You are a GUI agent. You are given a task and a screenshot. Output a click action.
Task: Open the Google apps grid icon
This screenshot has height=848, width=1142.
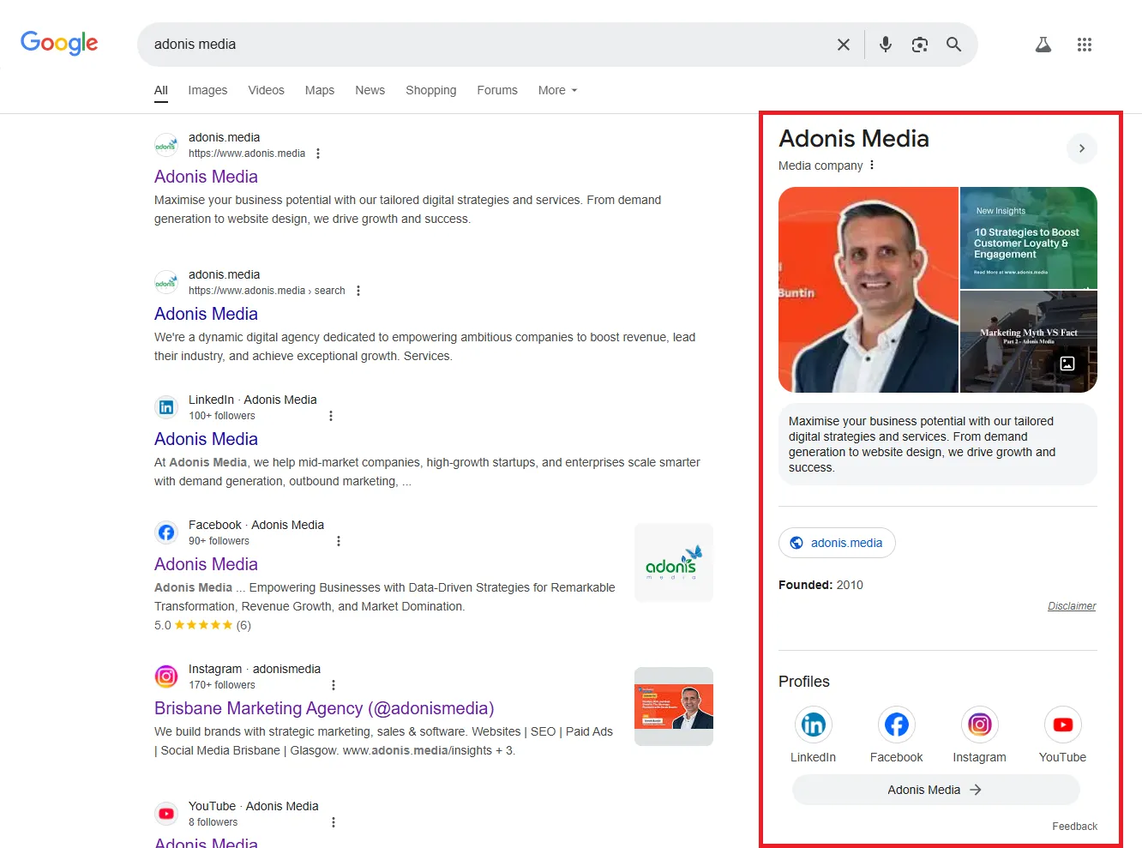tap(1084, 44)
